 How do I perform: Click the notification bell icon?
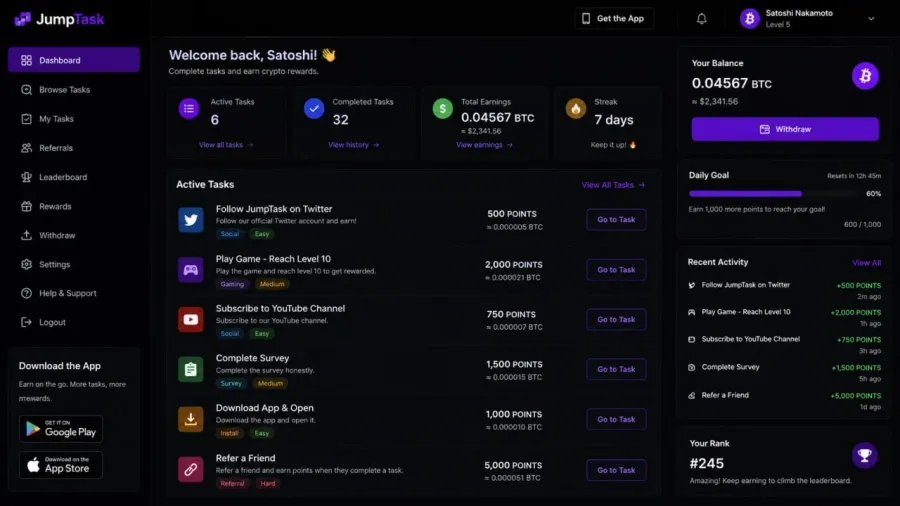click(701, 19)
